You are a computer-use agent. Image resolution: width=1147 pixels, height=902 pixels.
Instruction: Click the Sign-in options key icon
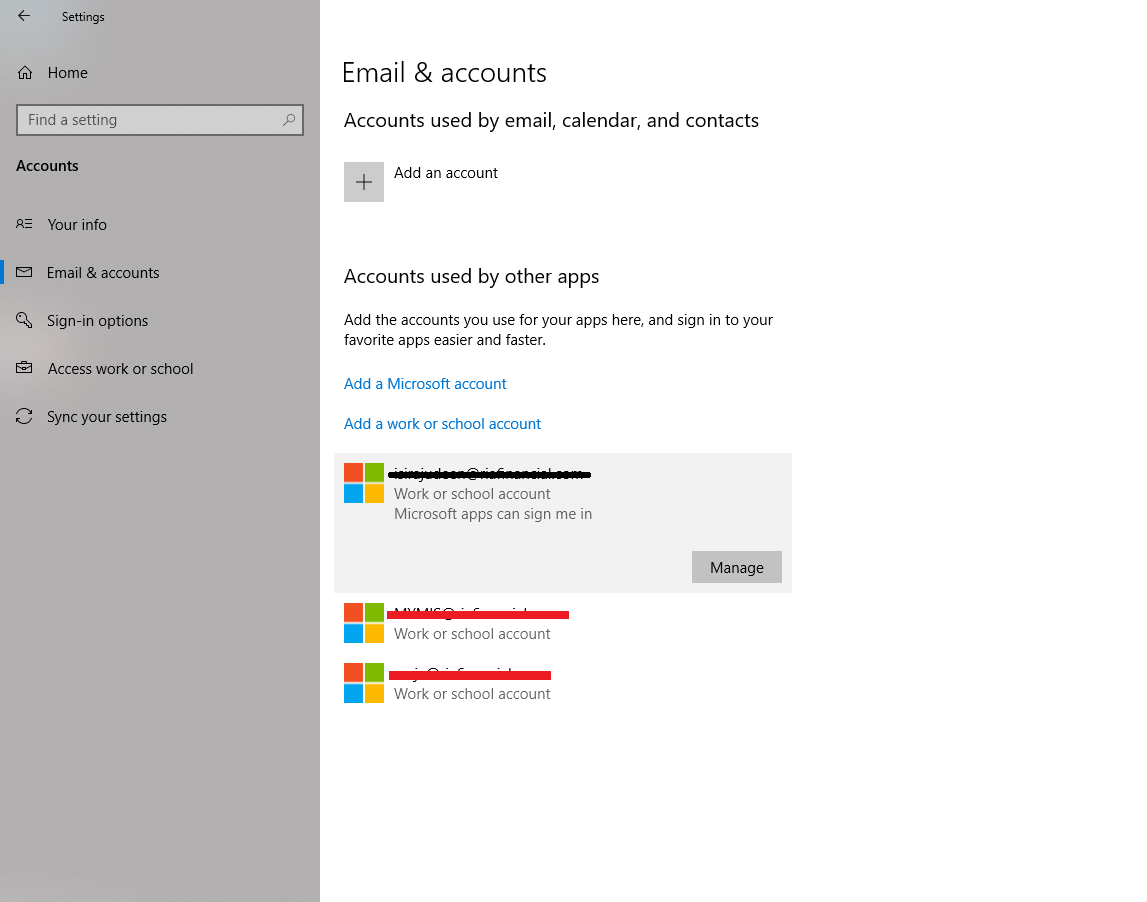click(x=24, y=320)
